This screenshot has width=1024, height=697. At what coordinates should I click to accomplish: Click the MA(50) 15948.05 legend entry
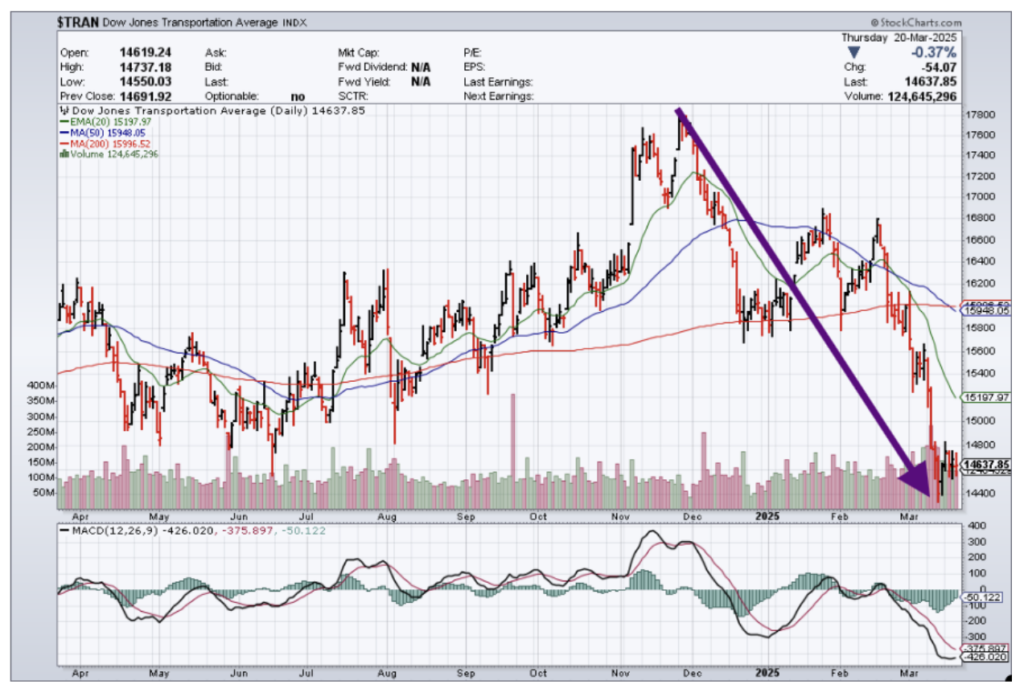point(103,133)
